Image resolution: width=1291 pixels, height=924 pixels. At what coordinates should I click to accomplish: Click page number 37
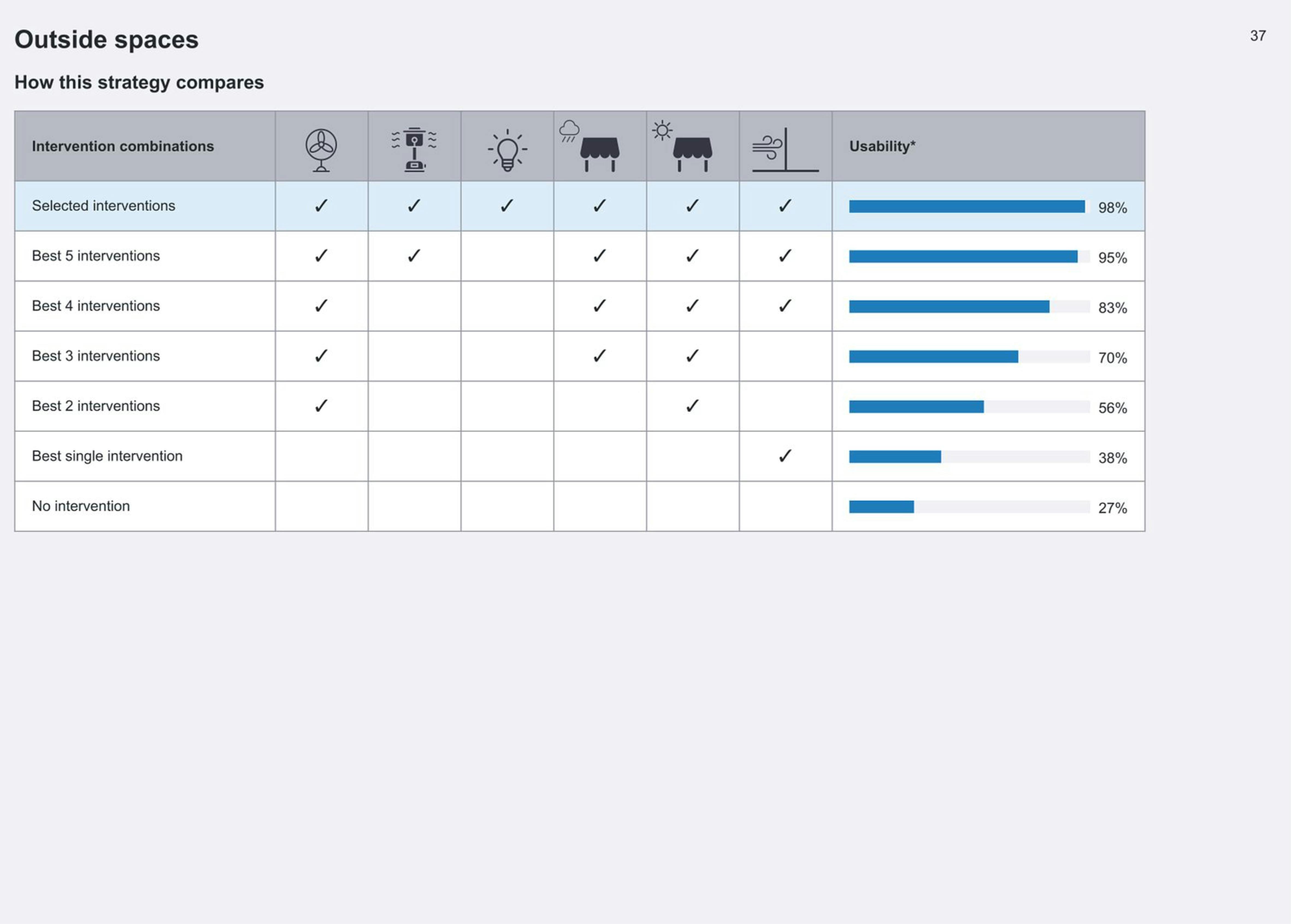tap(1257, 36)
